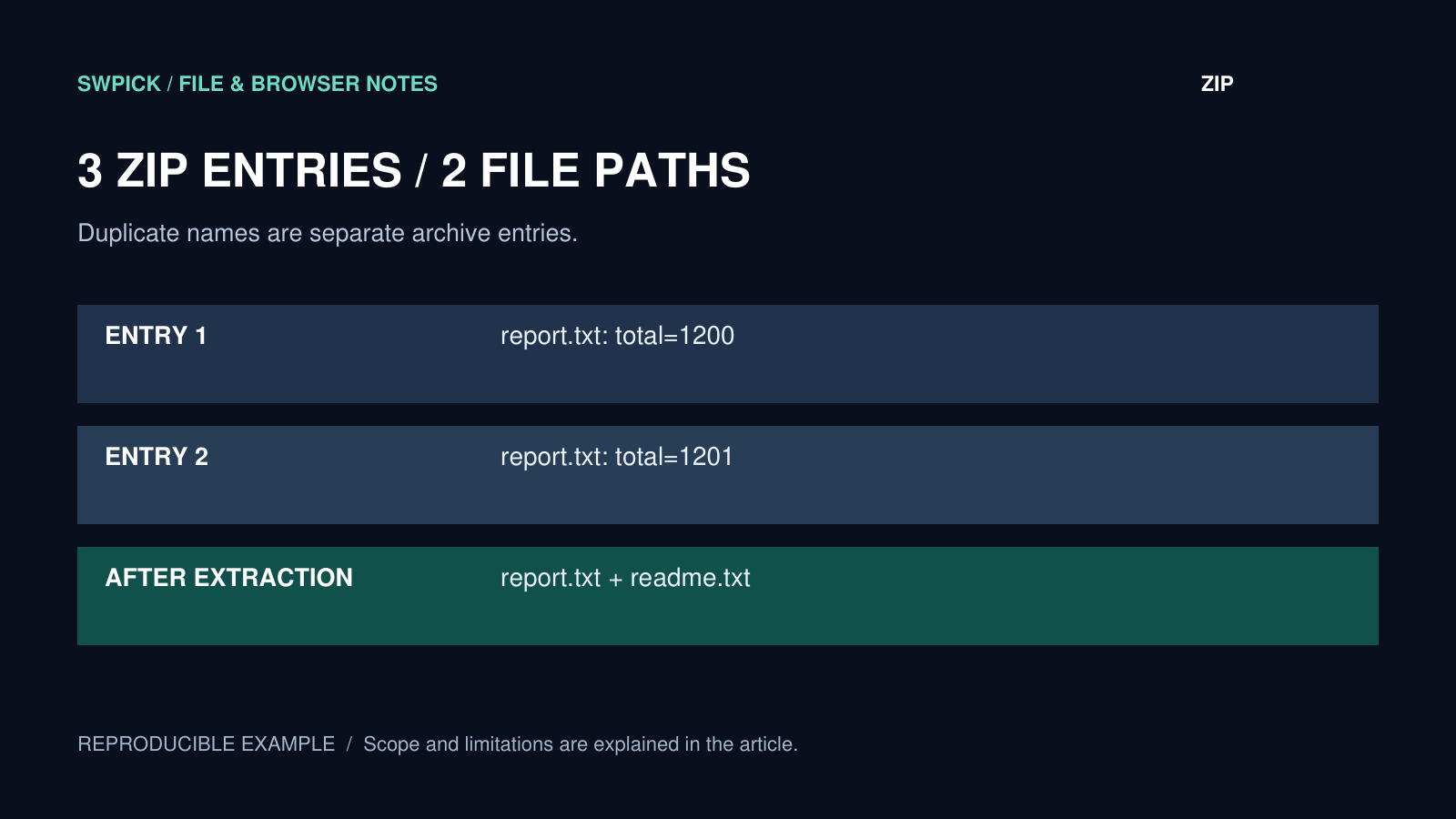Click the ENTRY 2 label
This screenshot has width=1456, height=819.
(x=157, y=457)
